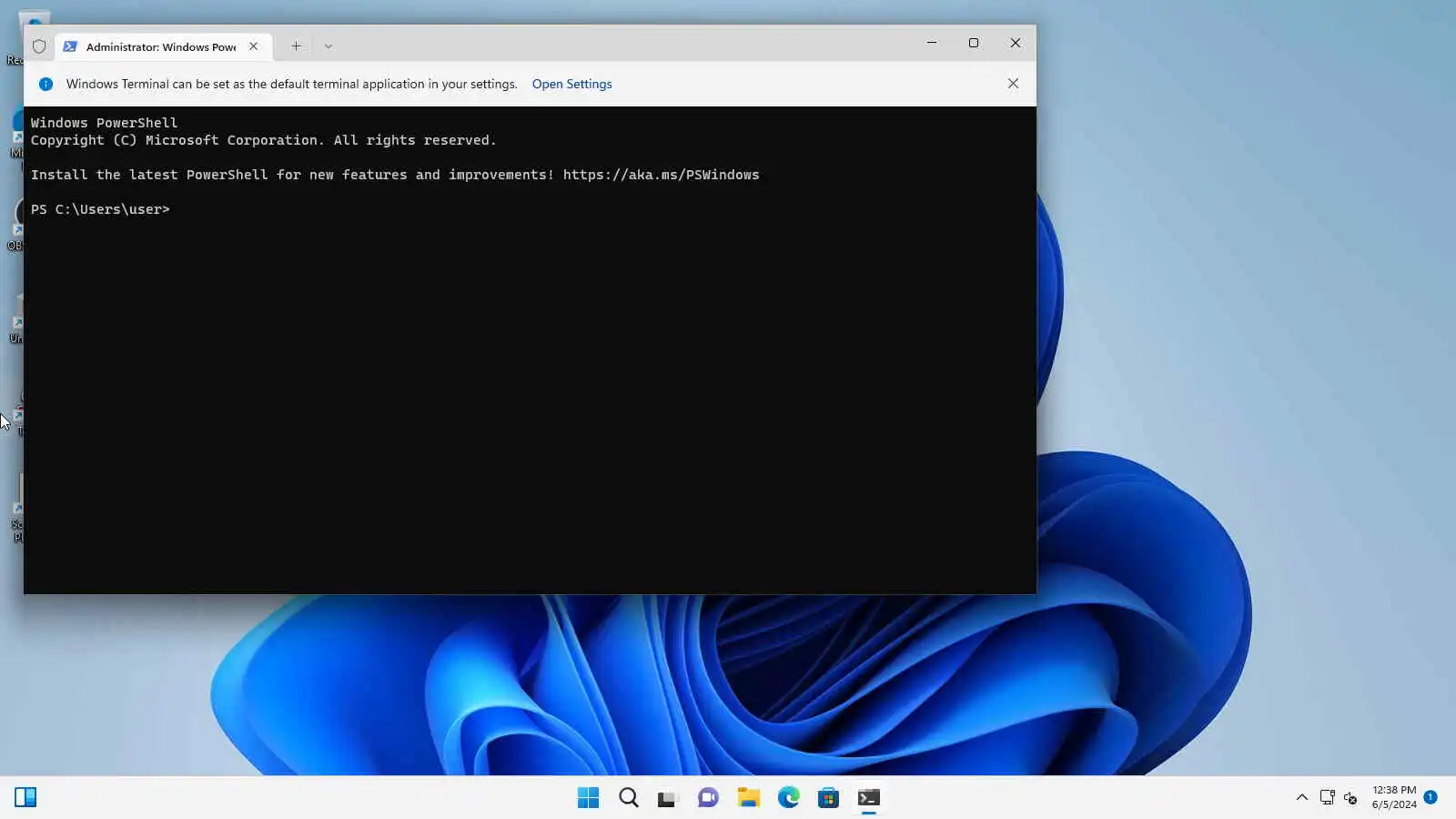1456x819 pixels.
Task: Open Task View on the taskbar
Action: coord(669,798)
